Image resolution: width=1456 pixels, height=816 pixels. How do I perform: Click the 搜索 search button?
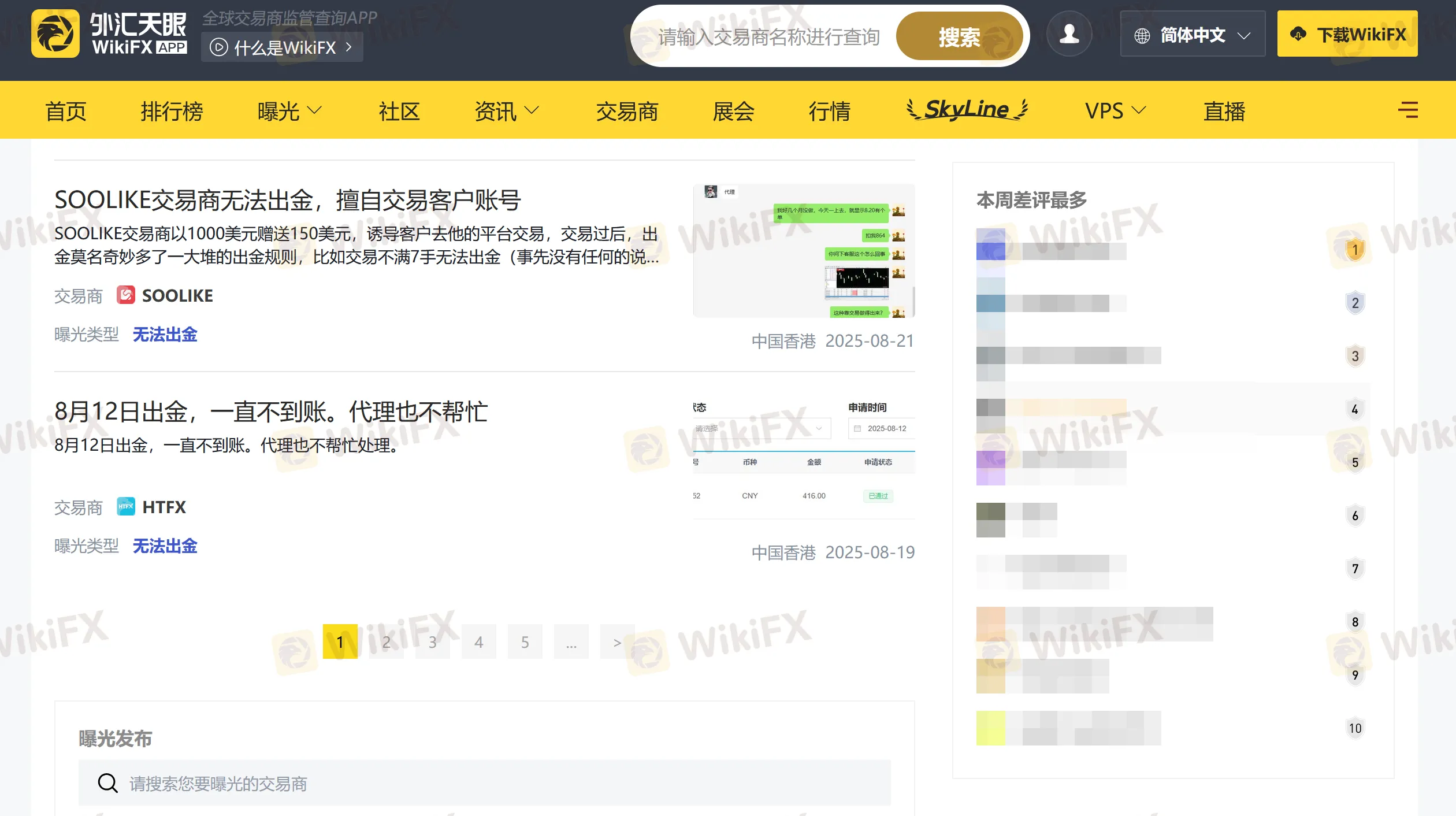(959, 36)
